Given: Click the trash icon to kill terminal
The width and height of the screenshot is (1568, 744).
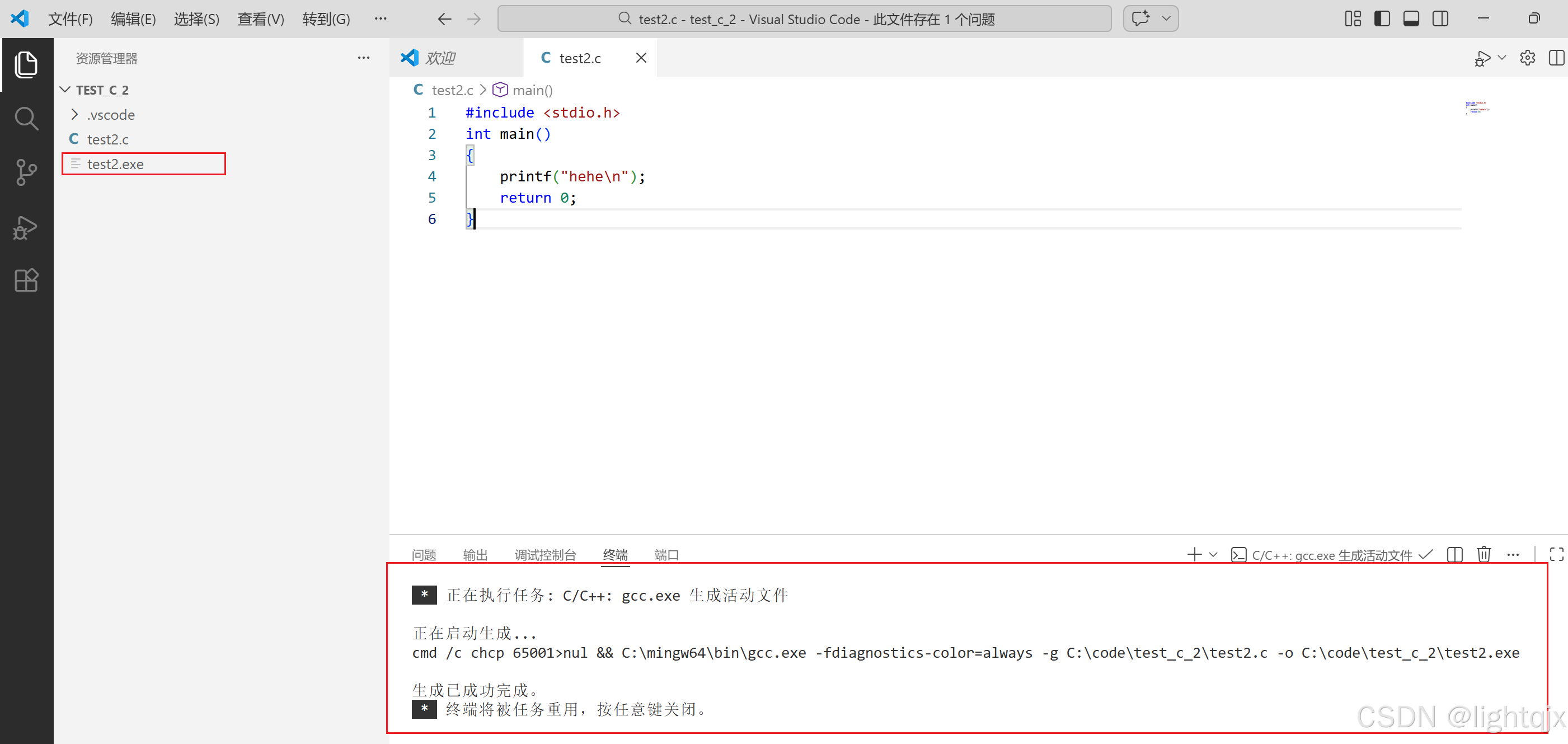Looking at the screenshot, I should pyautogui.click(x=1484, y=554).
